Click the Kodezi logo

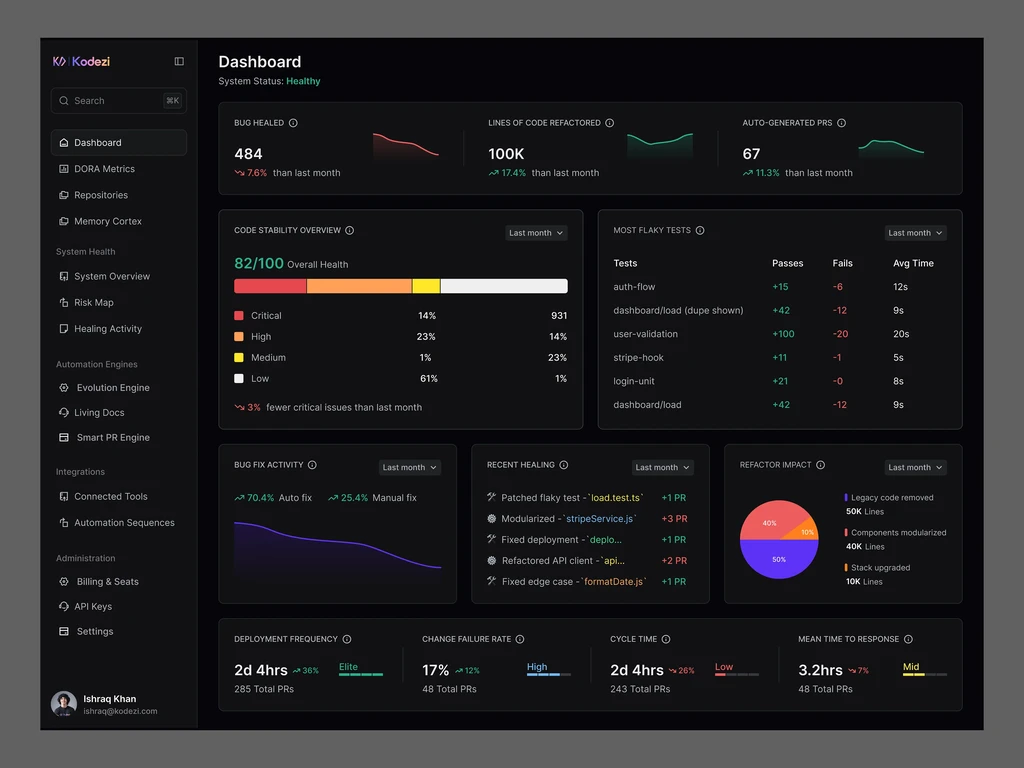[82, 61]
